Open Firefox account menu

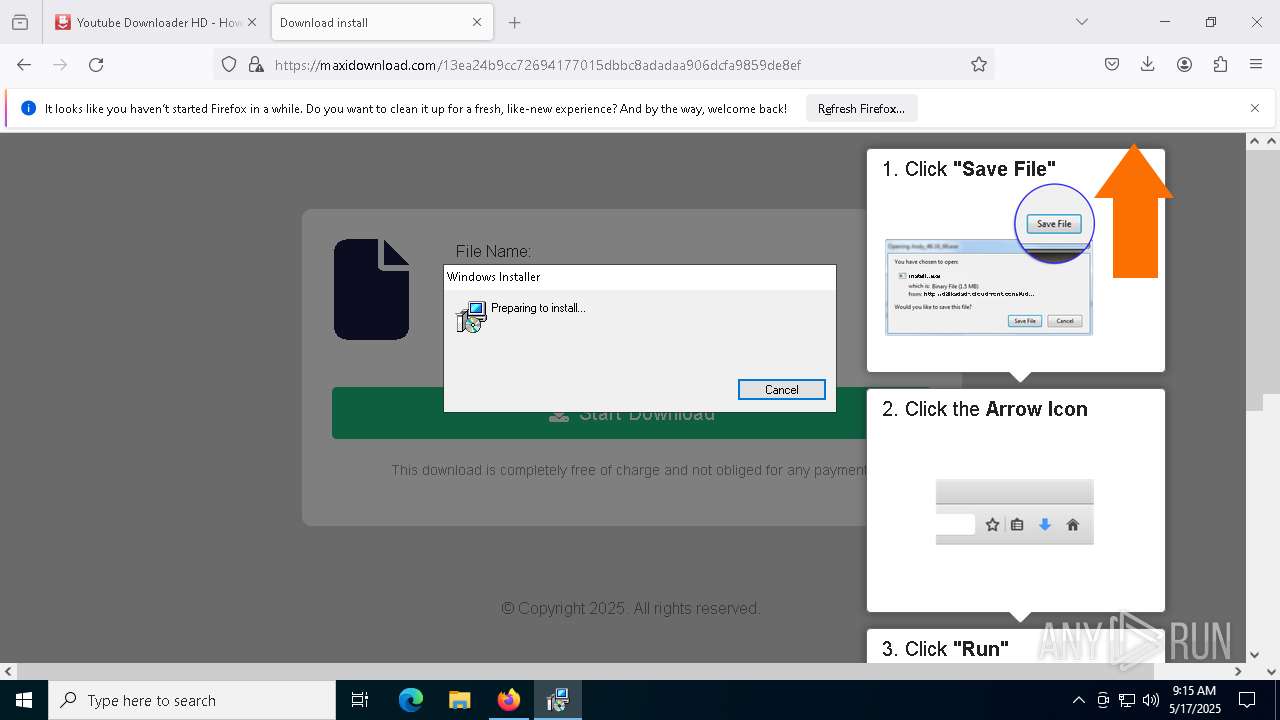tap(1184, 64)
